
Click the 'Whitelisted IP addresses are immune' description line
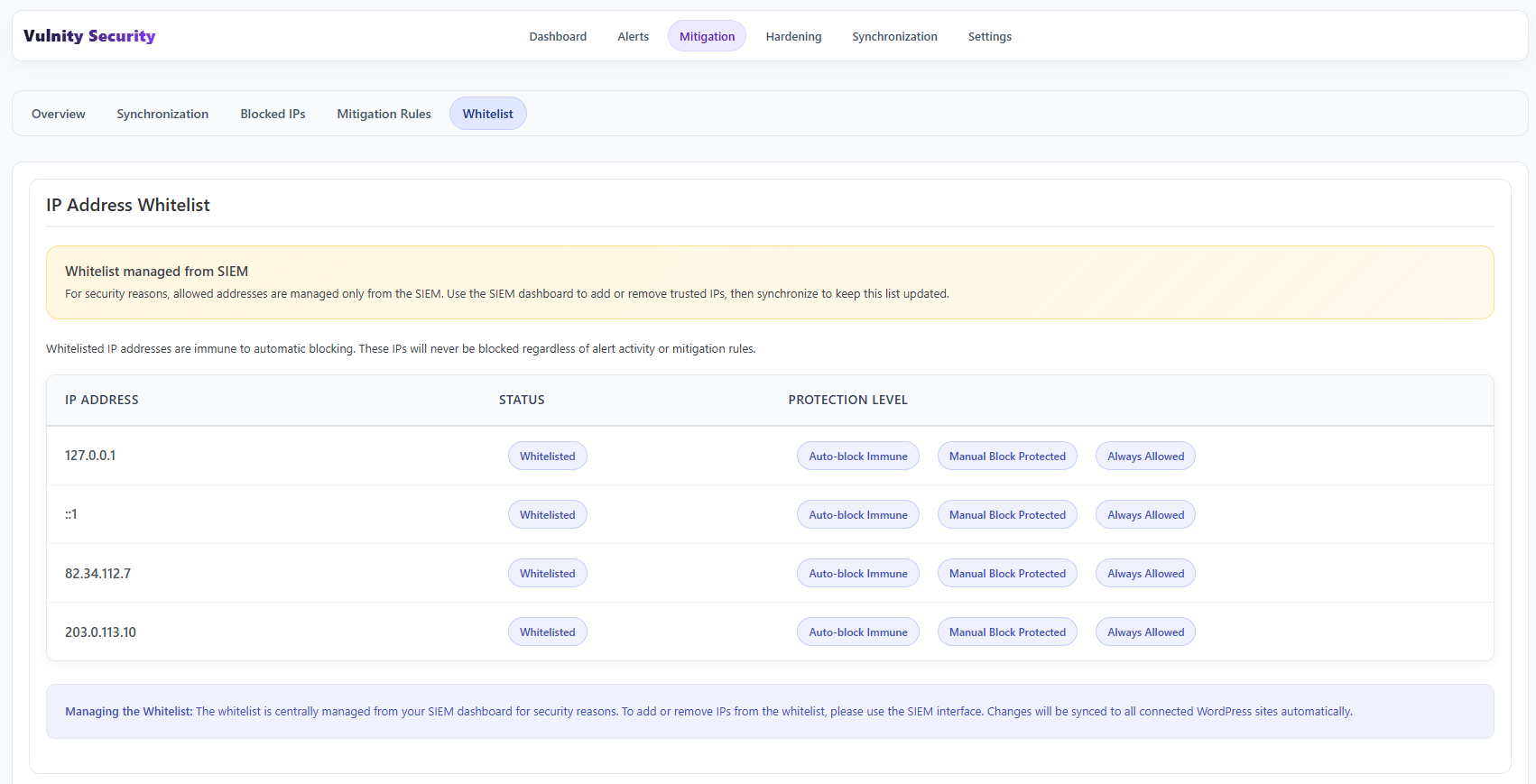coord(401,348)
